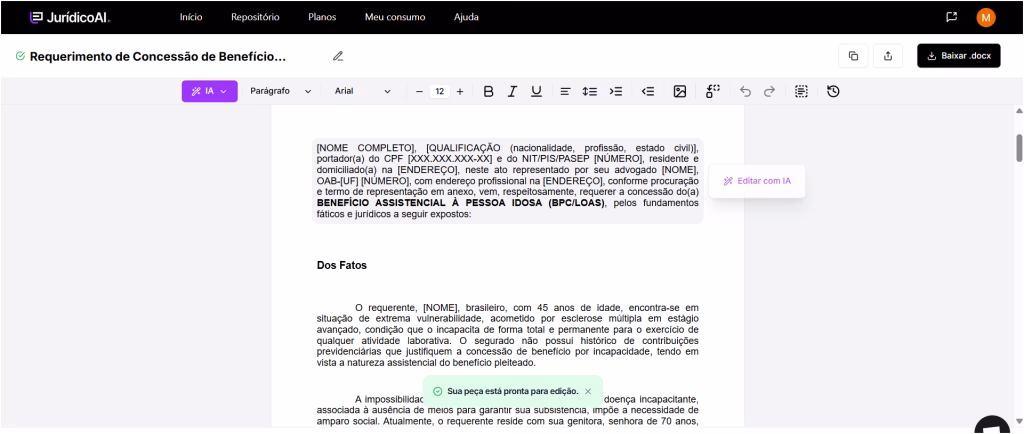Viewport: 1024px width, 434px height.
Task: Open version history clock icon
Action: click(x=833, y=91)
